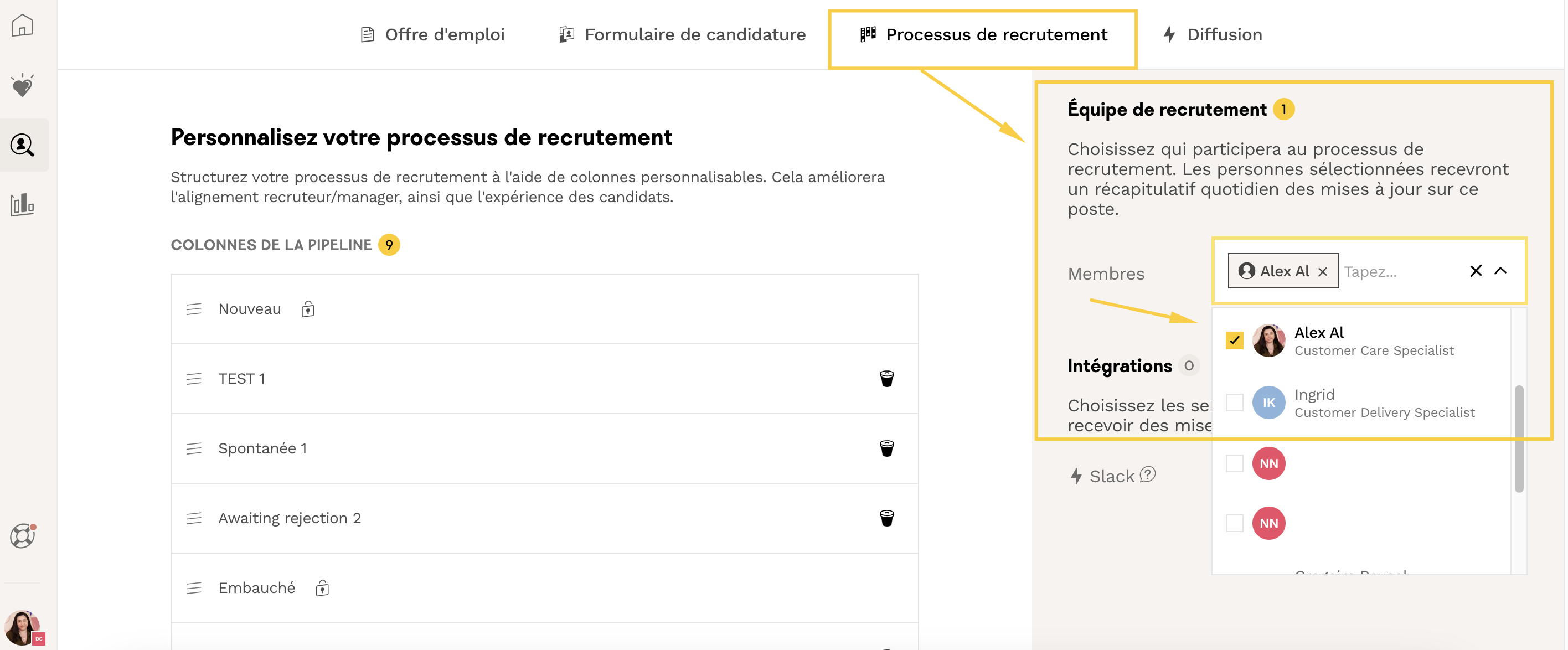The width and height of the screenshot is (1568, 650).
Task: Collapse the Membres dropdown with chevron
Action: (x=1500, y=271)
